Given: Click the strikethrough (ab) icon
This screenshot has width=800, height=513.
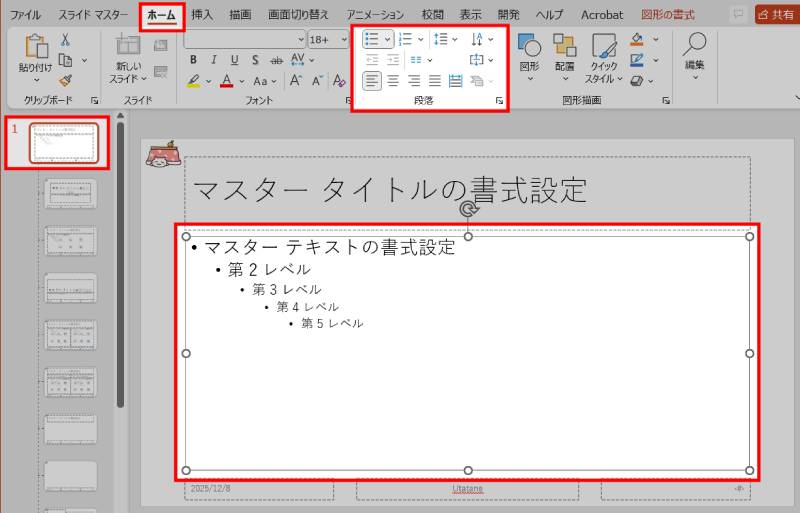Looking at the screenshot, I should pos(277,61).
